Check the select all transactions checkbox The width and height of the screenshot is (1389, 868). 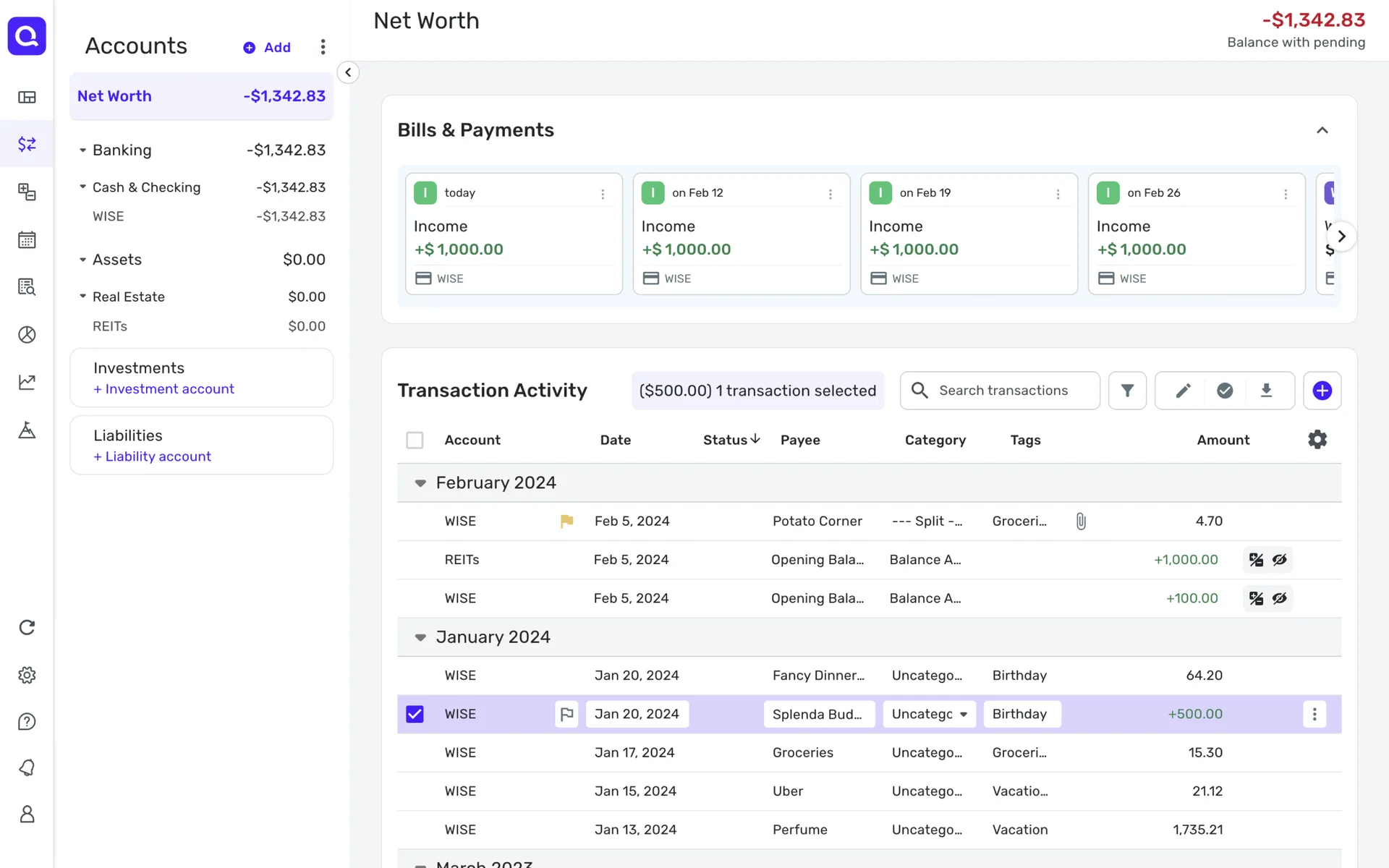[415, 440]
